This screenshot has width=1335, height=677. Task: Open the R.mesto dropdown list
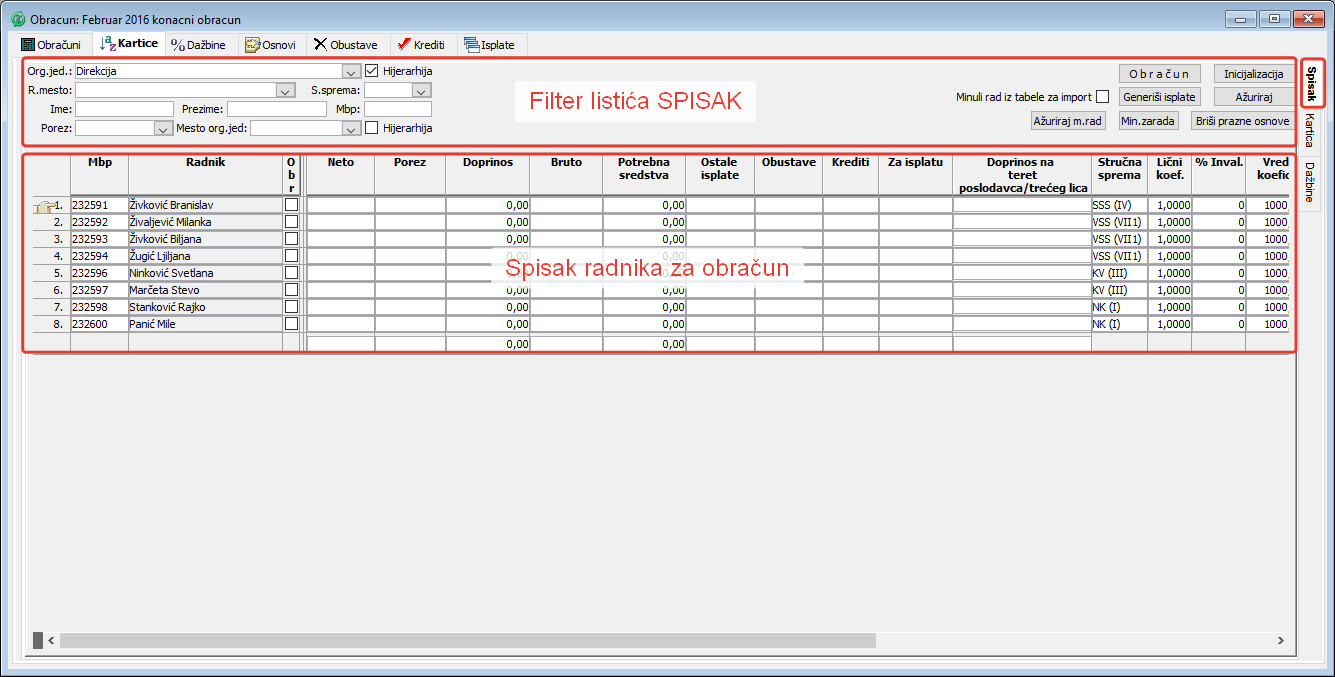[x=285, y=91]
